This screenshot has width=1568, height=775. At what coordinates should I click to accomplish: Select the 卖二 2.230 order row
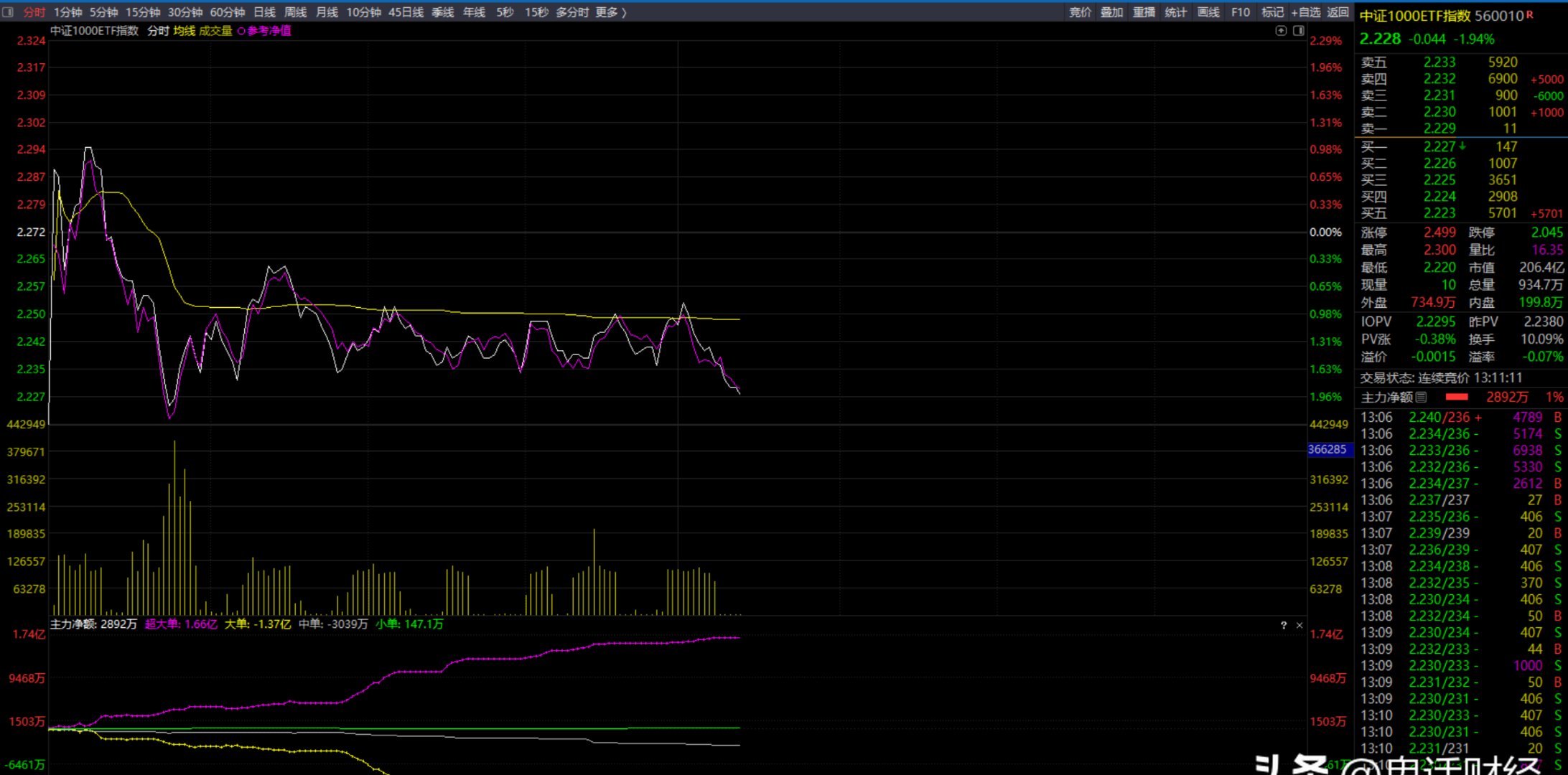1462,112
